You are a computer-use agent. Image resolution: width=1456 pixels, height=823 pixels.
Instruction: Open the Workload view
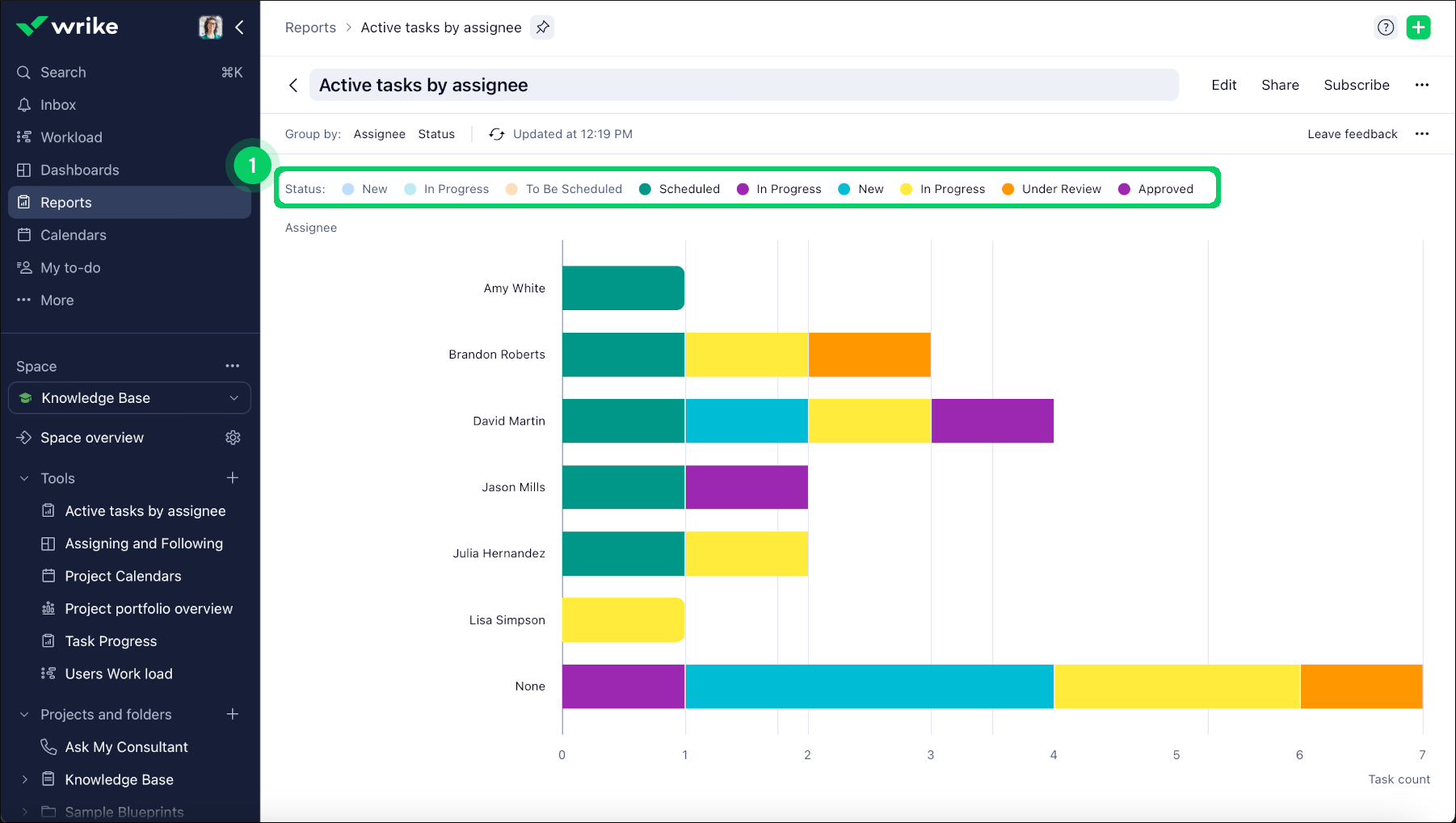[71, 136]
